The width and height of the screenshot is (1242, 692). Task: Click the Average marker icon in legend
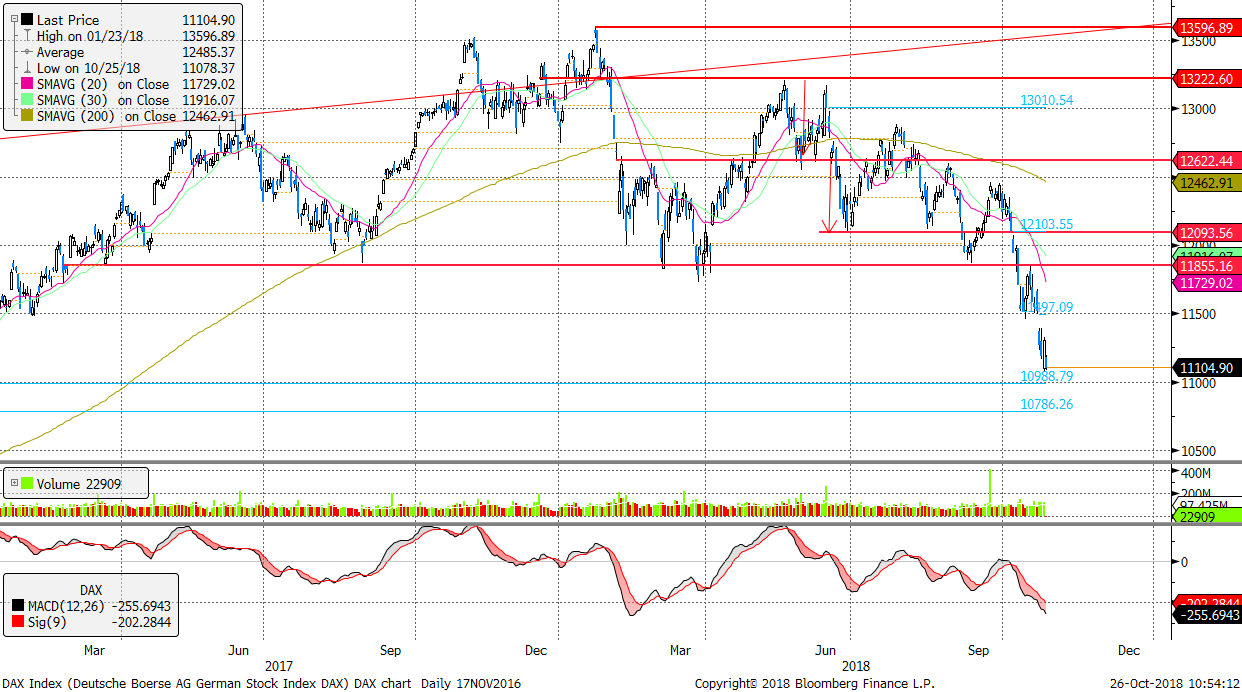(x=27, y=52)
